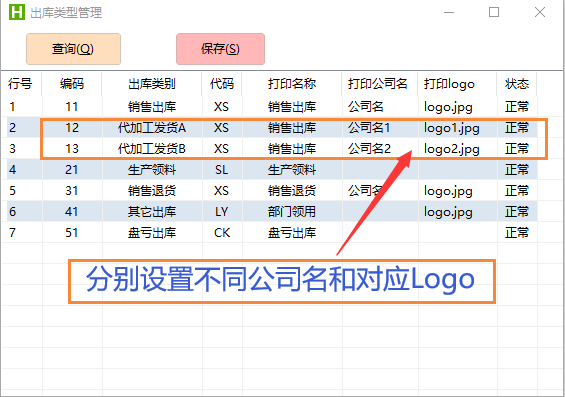This screenshot has width=565, height=397.
Task: Select the 代加工发货A category cell
Action: 152,128
